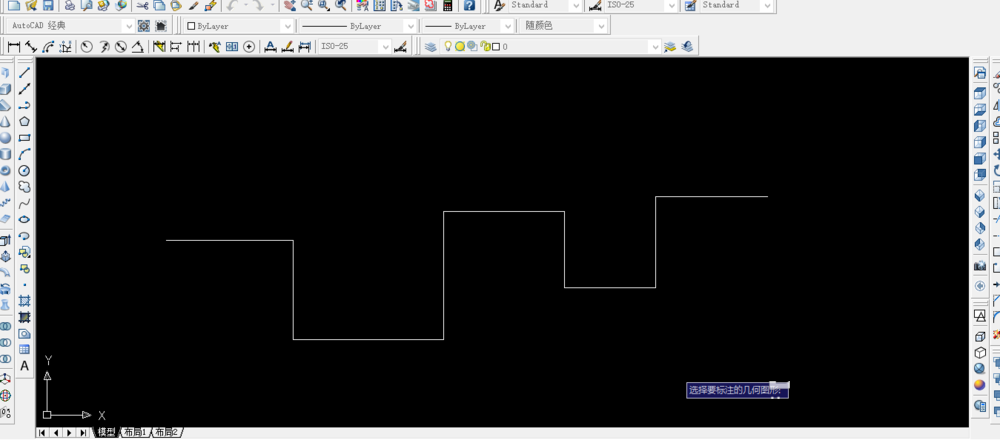Viewport: 1000px width, 440px height.
Task: Click the Layer Previous icon
Action: [687, 47]
